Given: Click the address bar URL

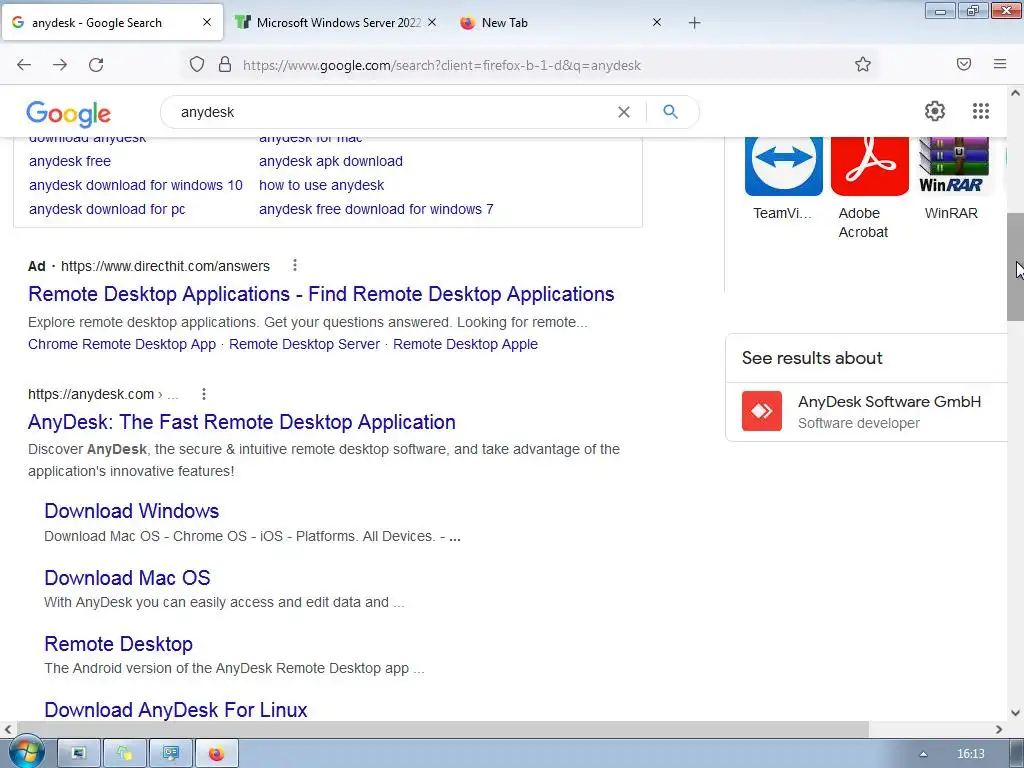Looking at the screenshot, I should click(x=441, y=65).
